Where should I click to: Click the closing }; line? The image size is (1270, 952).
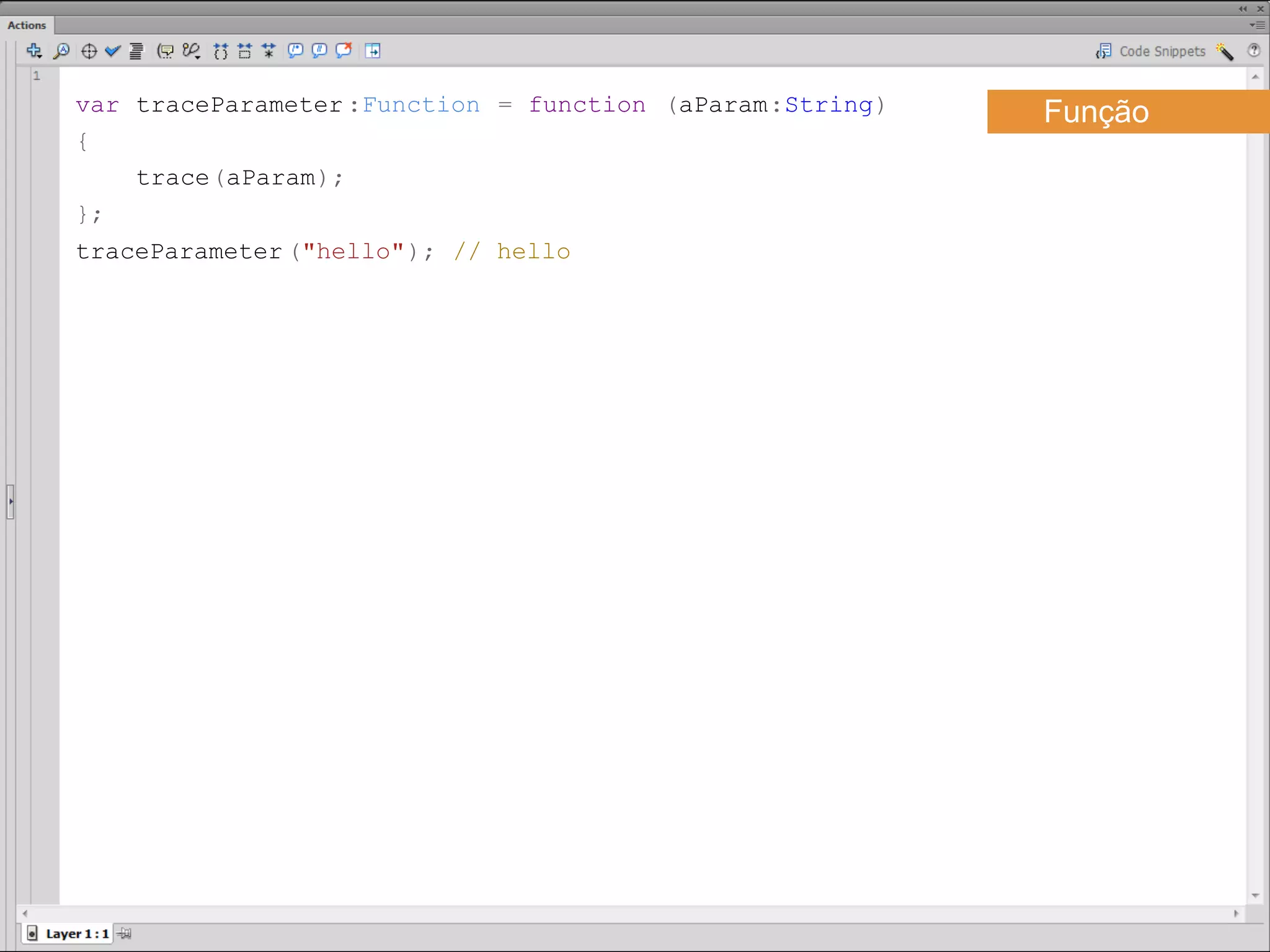click(89, 214)
